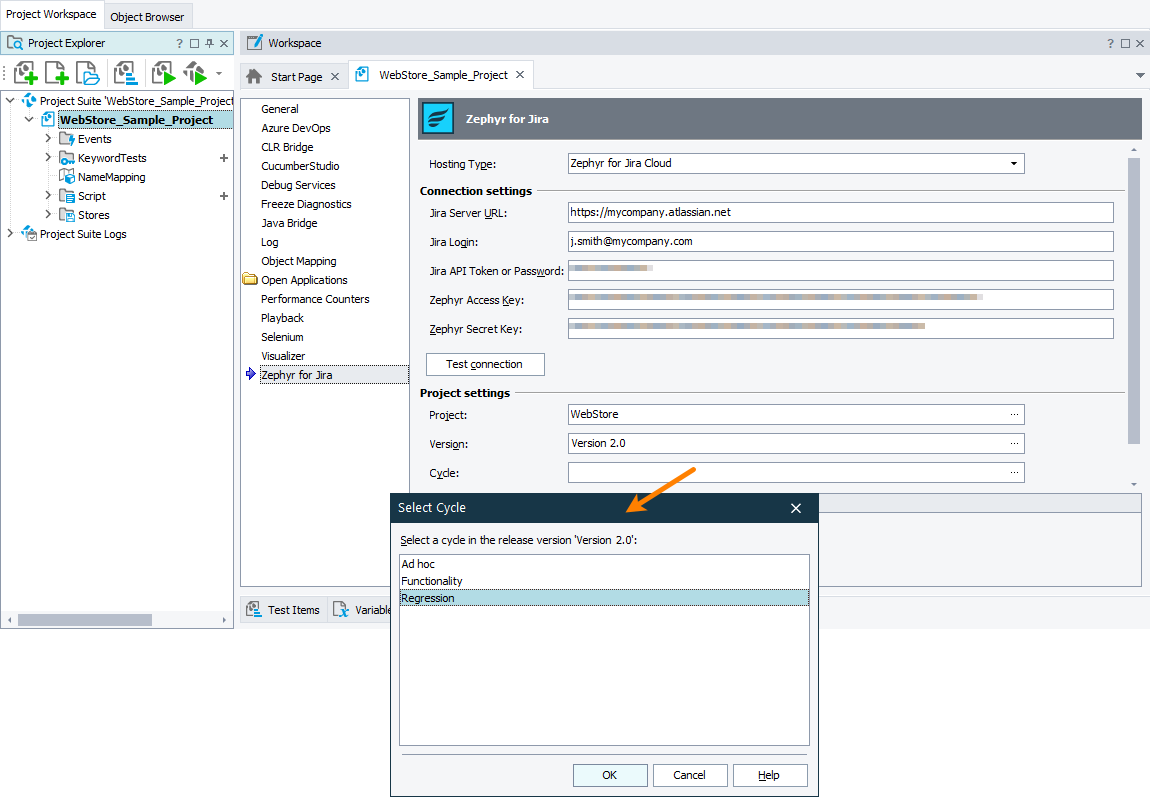
Task: Open the Azure DevOps properties page
Action: pos(296,128)
